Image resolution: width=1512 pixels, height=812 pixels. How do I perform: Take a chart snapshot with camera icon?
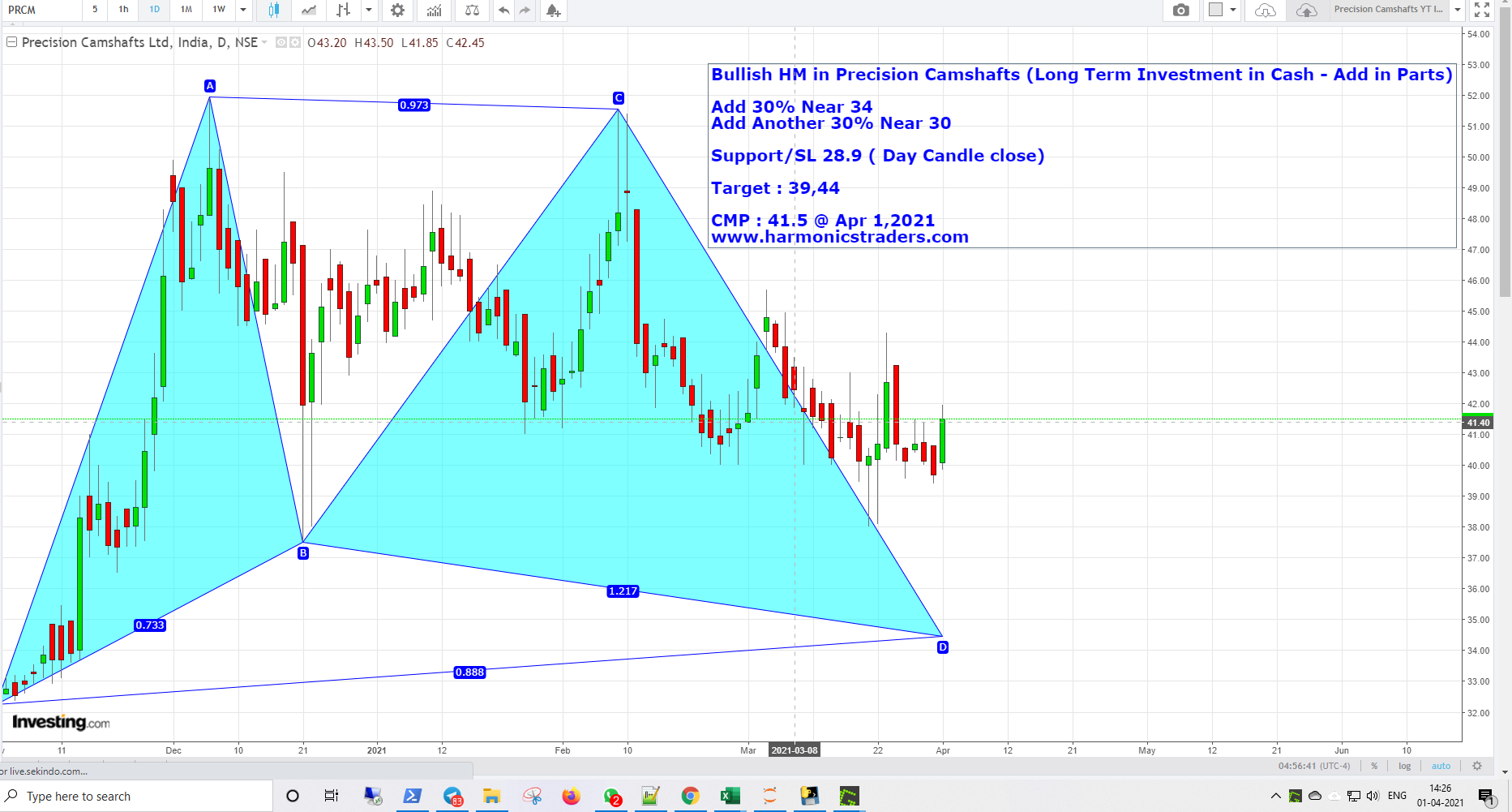[x=1181, y=11]
